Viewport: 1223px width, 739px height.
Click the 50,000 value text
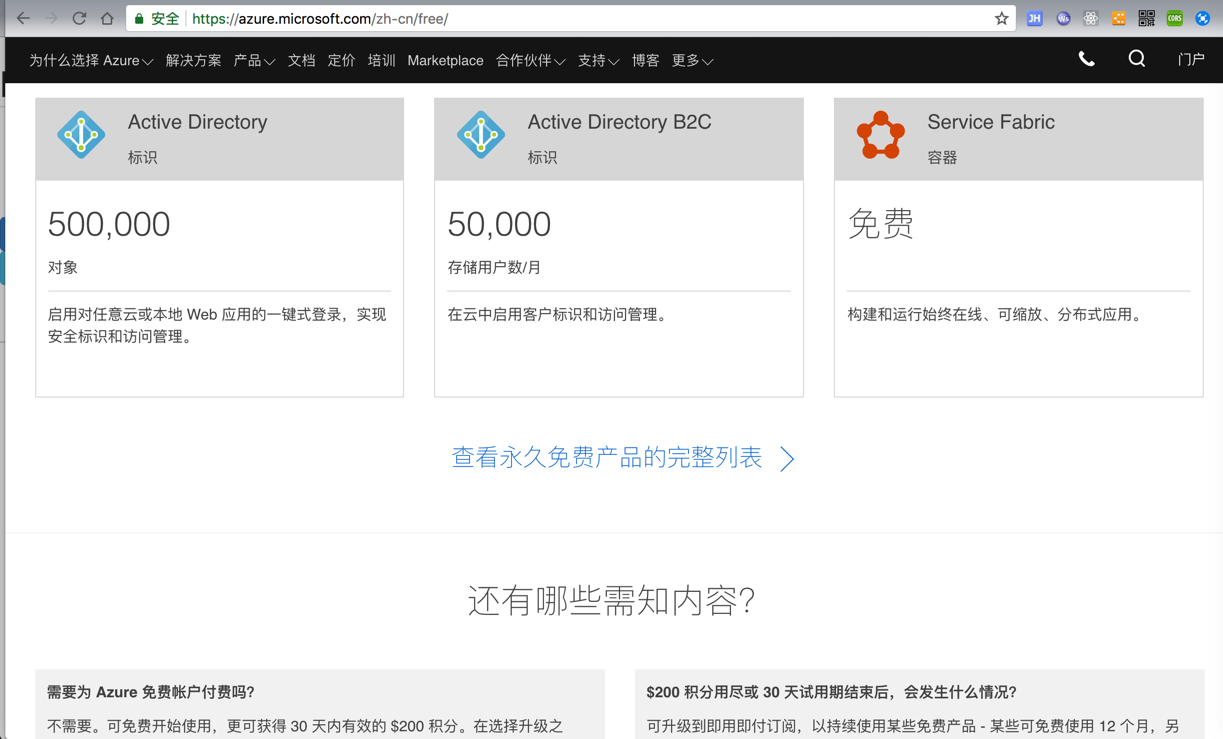click(499, 224)
